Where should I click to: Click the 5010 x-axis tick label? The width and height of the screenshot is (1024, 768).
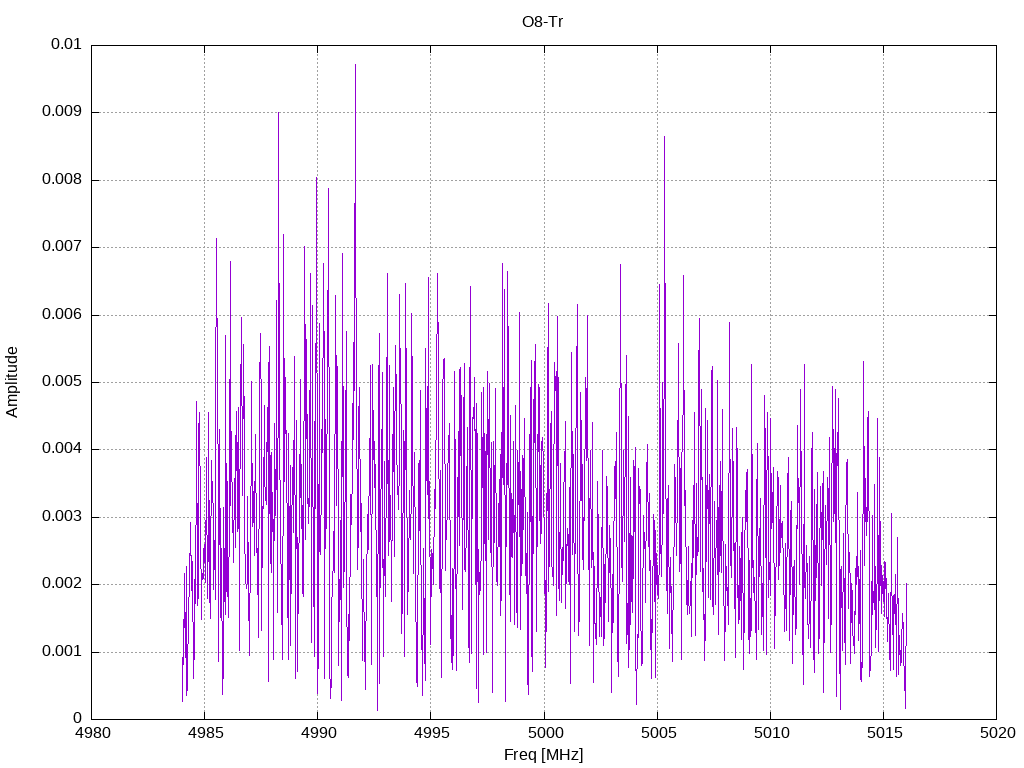pyautogui.click(x=771, y=733)
